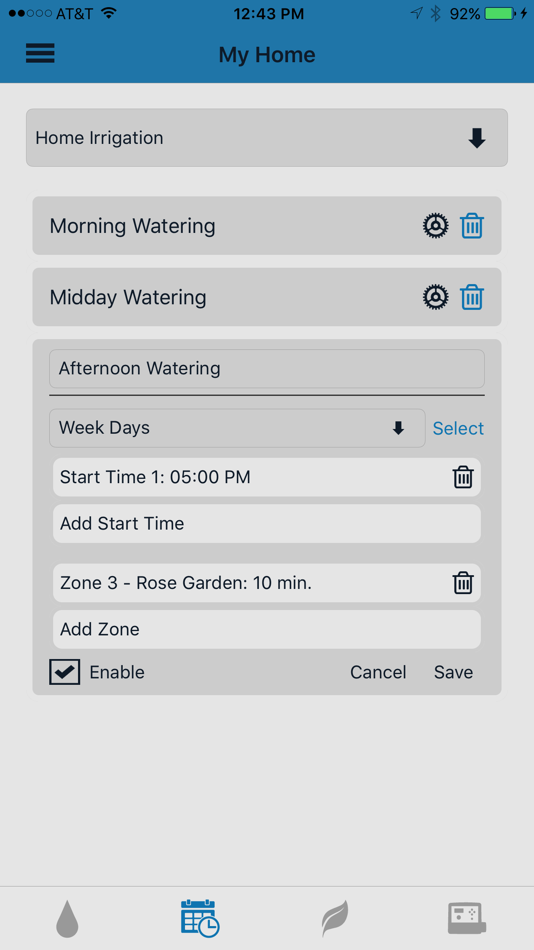Open the Week Days dropdown

pyautogui.click(x=237, y=428)
